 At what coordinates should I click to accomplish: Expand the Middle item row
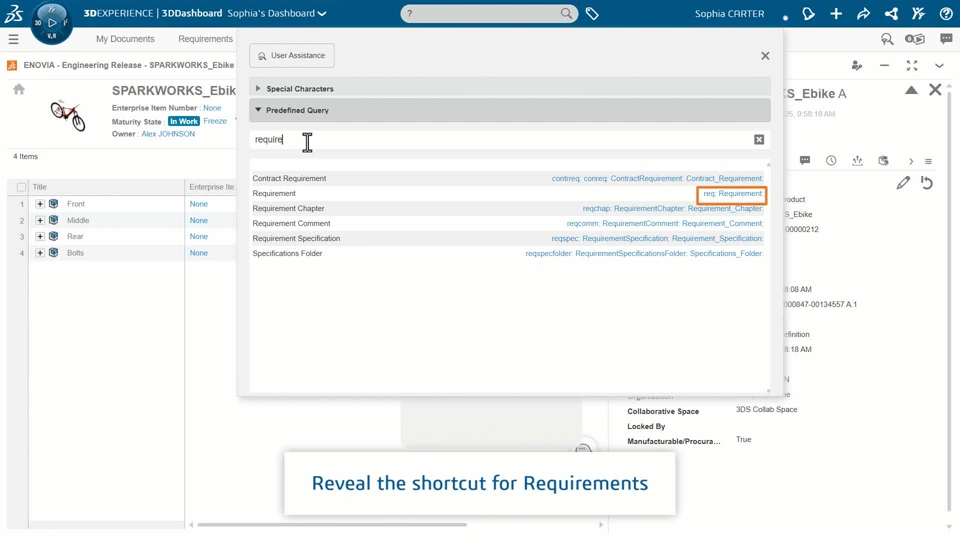tap(40, 220)
